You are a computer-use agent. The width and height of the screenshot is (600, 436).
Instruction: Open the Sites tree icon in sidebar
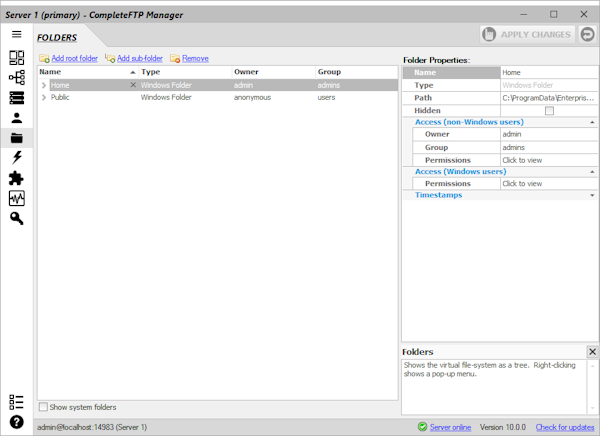(16, 78)
